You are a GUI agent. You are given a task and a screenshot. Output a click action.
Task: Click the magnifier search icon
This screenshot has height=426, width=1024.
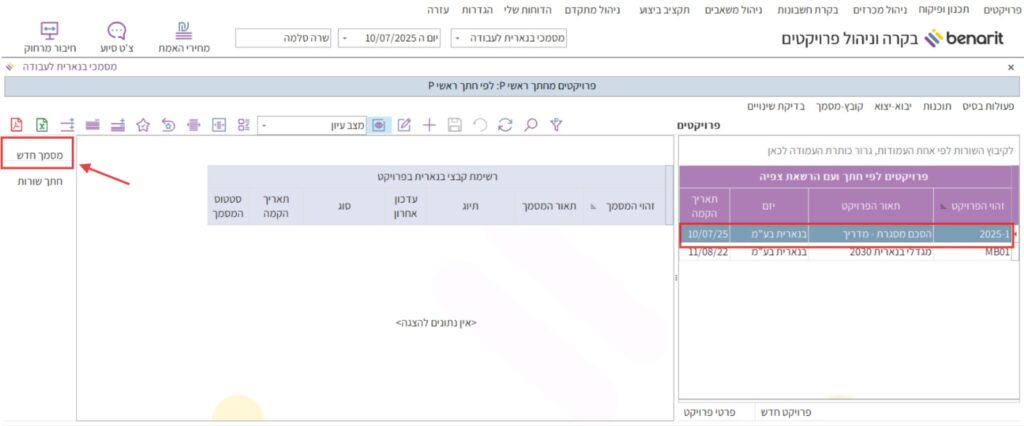531,124
